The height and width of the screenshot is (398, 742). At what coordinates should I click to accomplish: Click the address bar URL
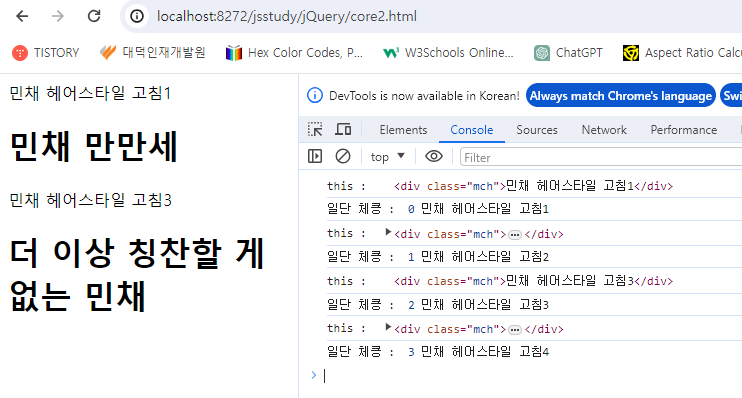click(287, 16)
